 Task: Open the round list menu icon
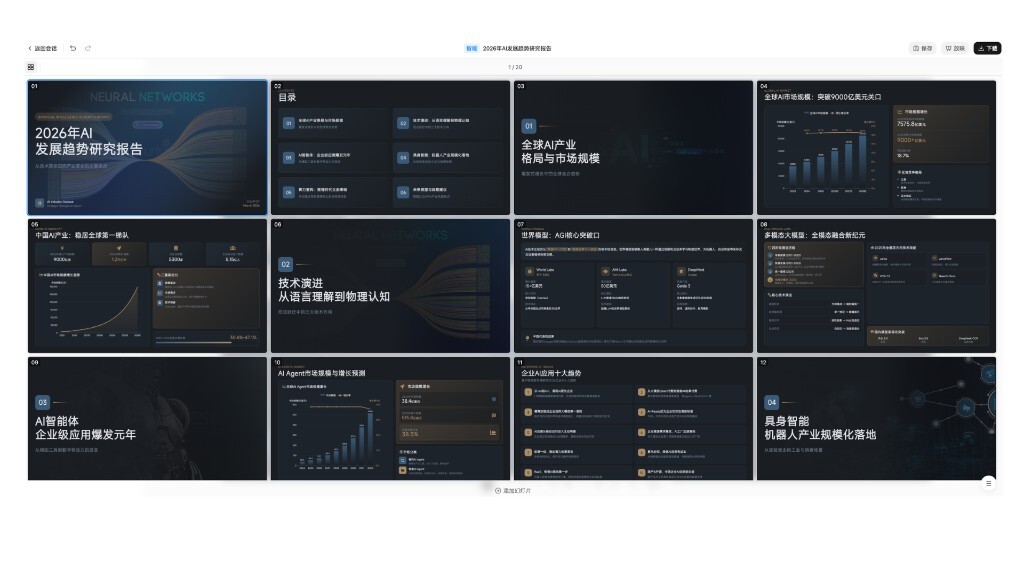click(988, 483)
